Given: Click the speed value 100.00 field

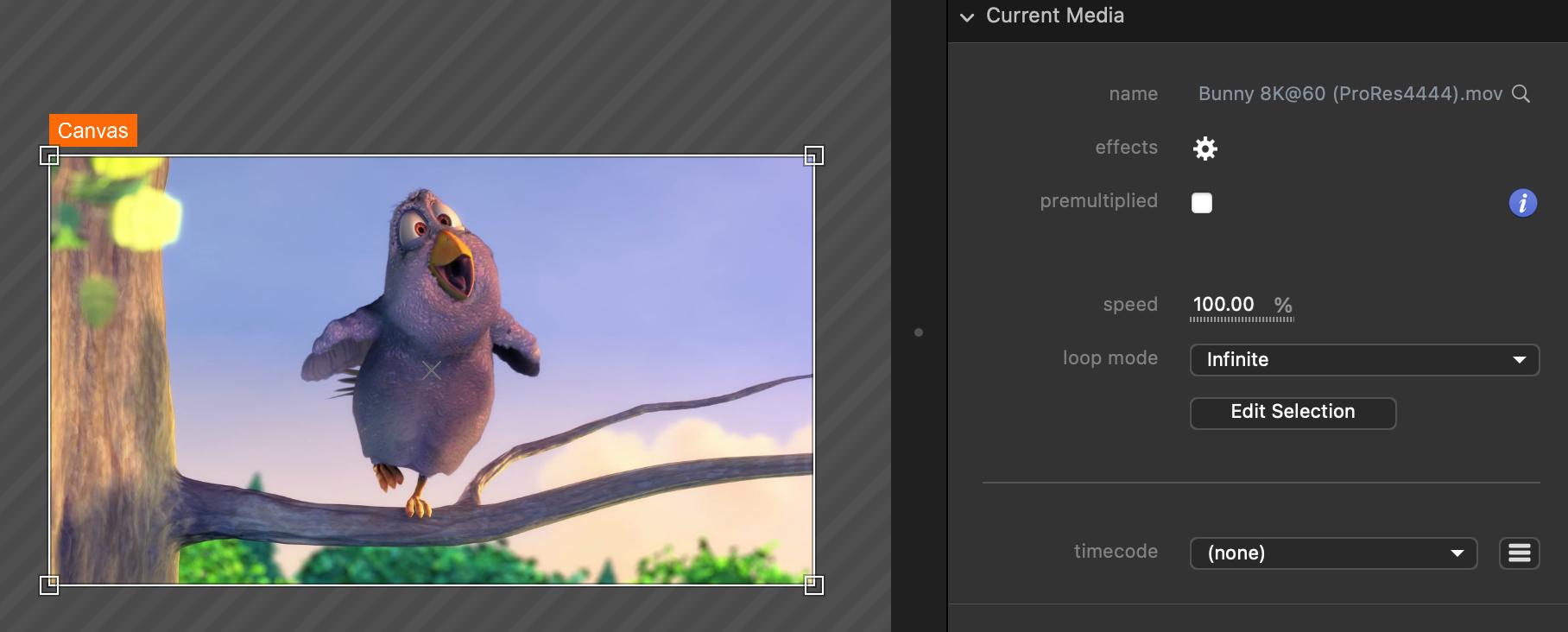Looking at the screenshot, I should 1223,305.
